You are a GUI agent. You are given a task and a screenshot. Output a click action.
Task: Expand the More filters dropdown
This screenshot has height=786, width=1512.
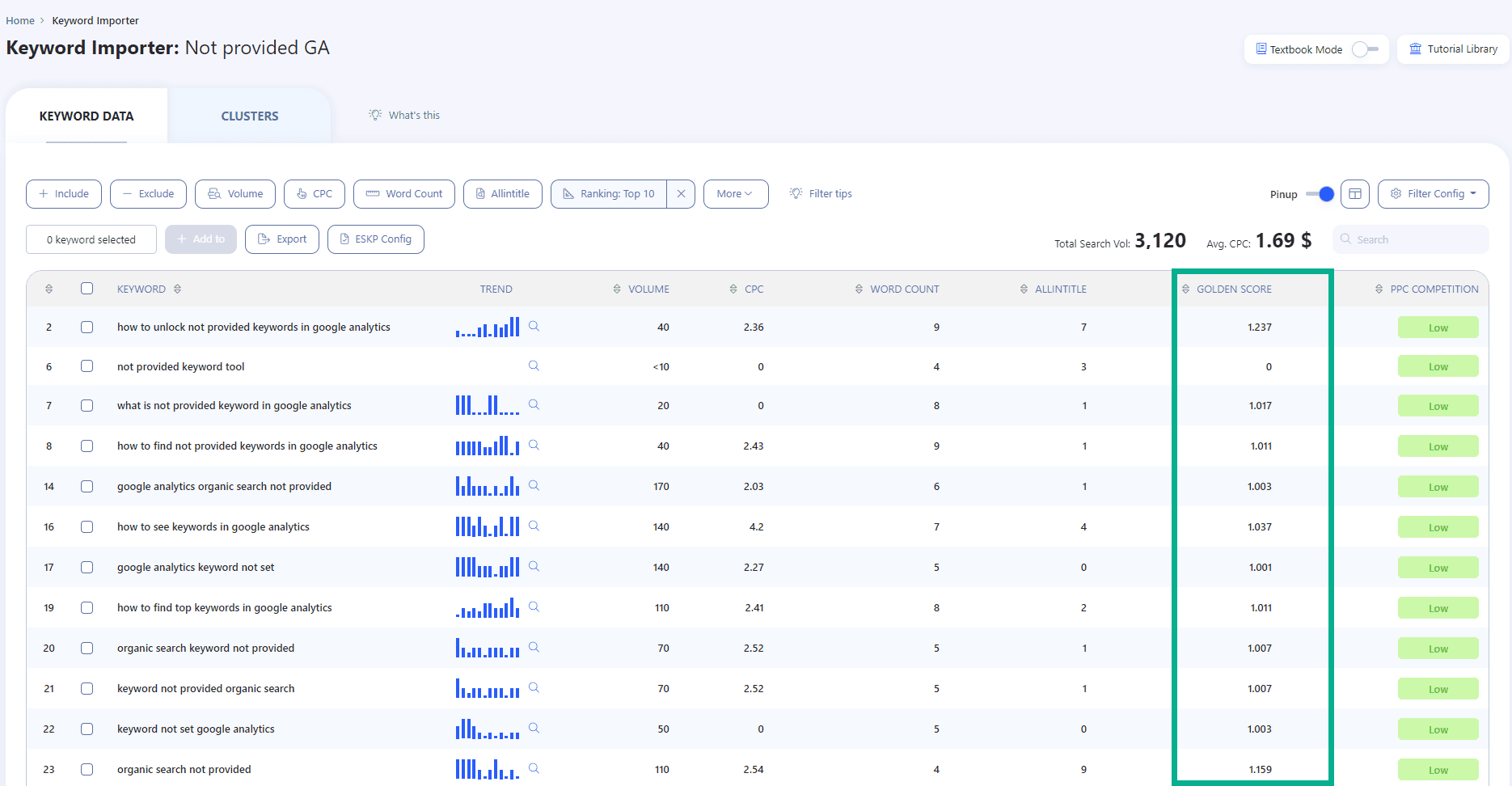point(736,194)
